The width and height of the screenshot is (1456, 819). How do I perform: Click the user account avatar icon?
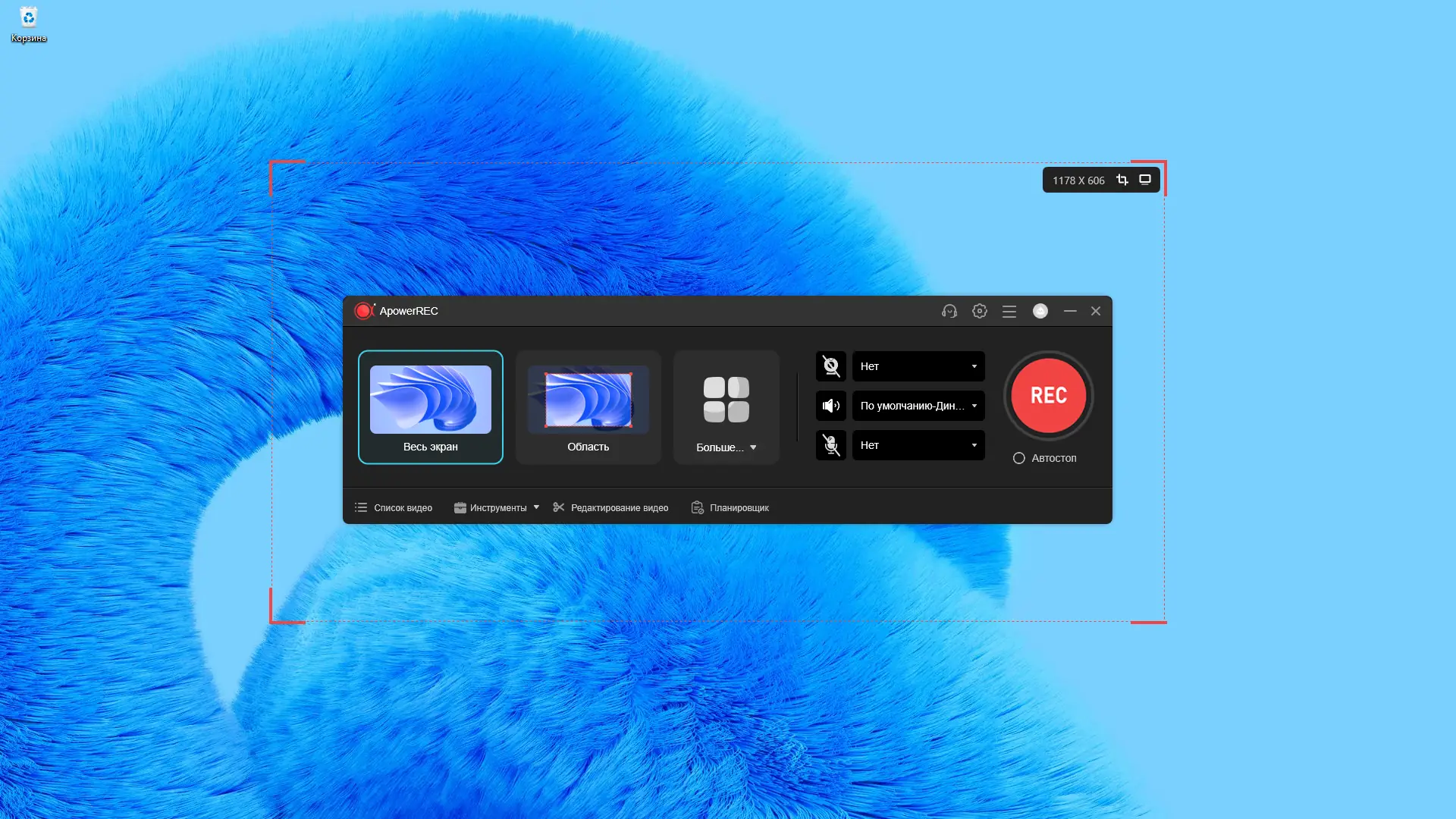pyautogui.click(x=1040, y=311)
